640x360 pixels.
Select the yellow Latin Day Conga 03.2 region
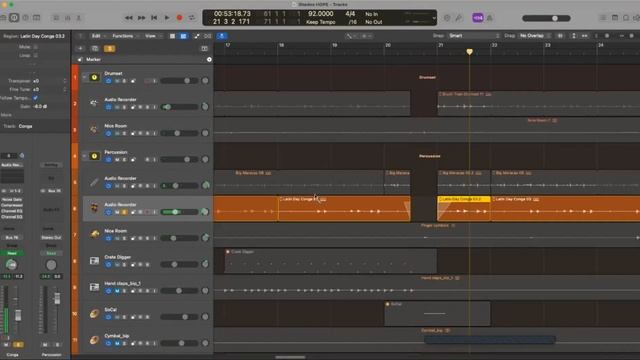pyautogui.click(x=464, y=209)
